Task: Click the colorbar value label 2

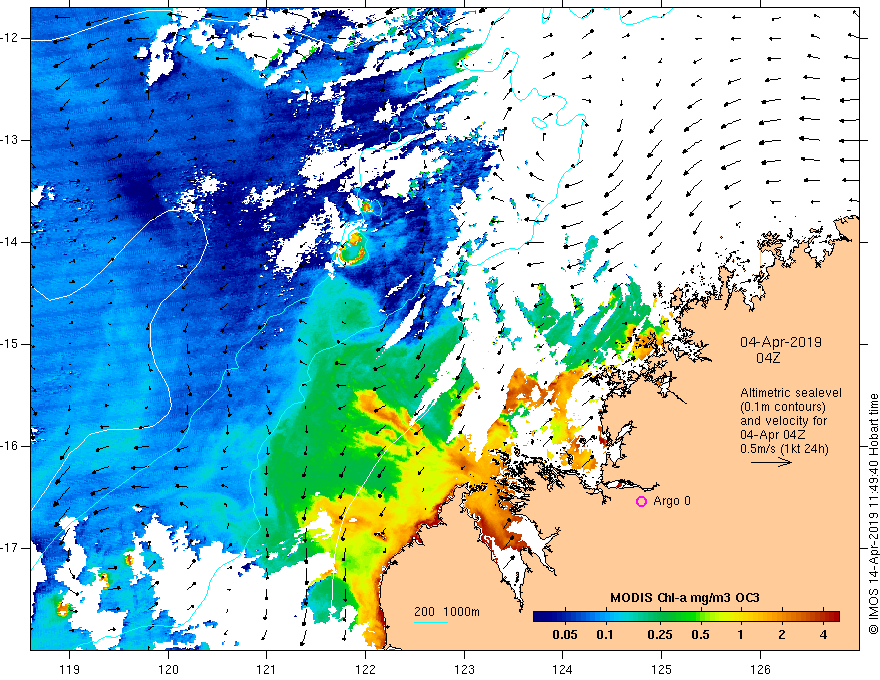Action: tap(782, 635)
